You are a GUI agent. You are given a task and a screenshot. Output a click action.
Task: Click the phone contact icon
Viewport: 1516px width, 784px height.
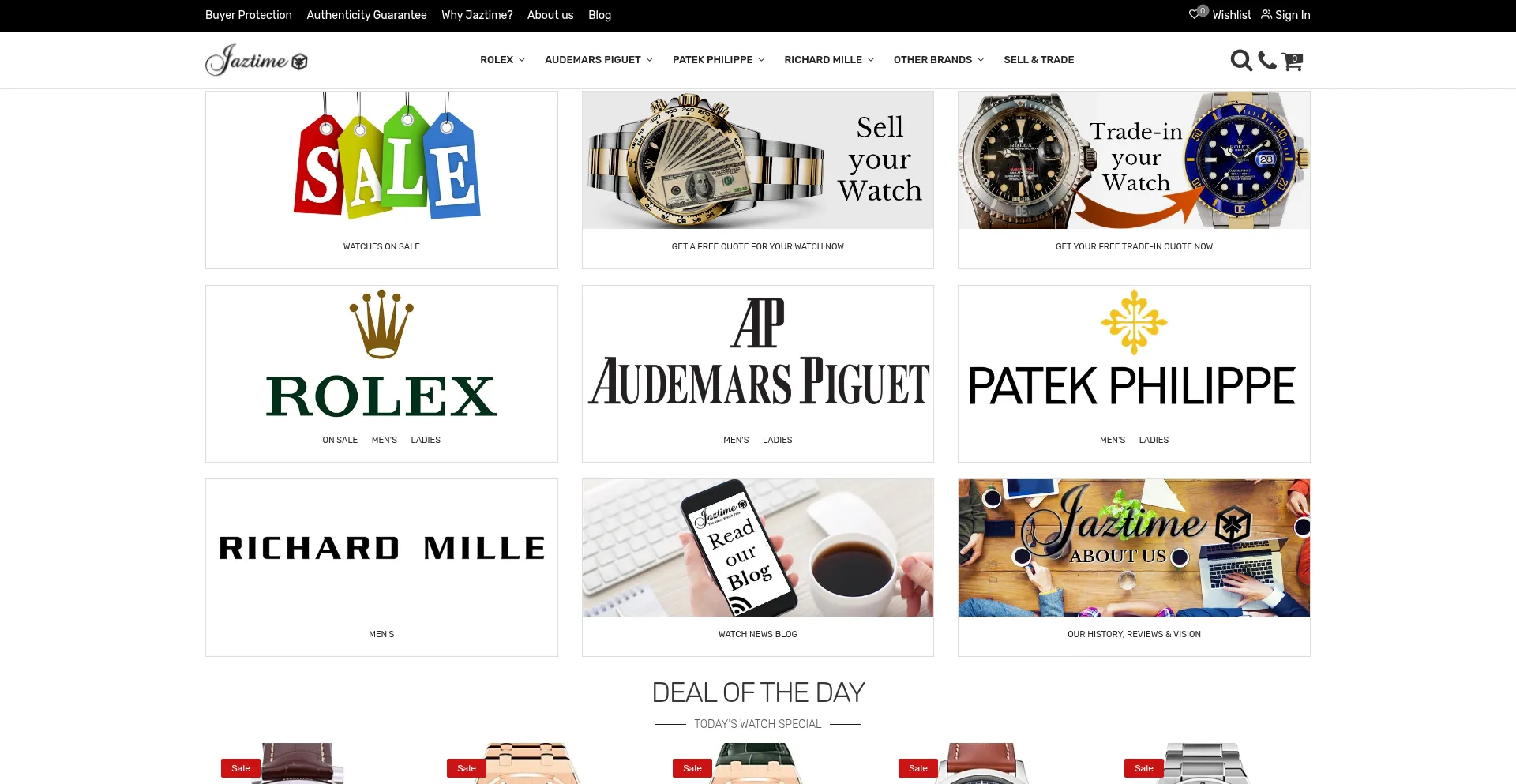[x=1267, y=60]
